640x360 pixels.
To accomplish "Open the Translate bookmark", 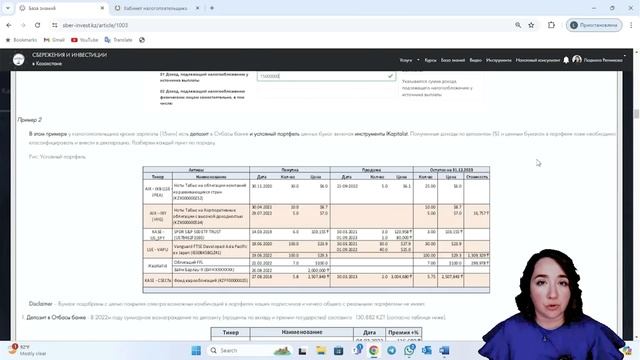I will [119, 40].
